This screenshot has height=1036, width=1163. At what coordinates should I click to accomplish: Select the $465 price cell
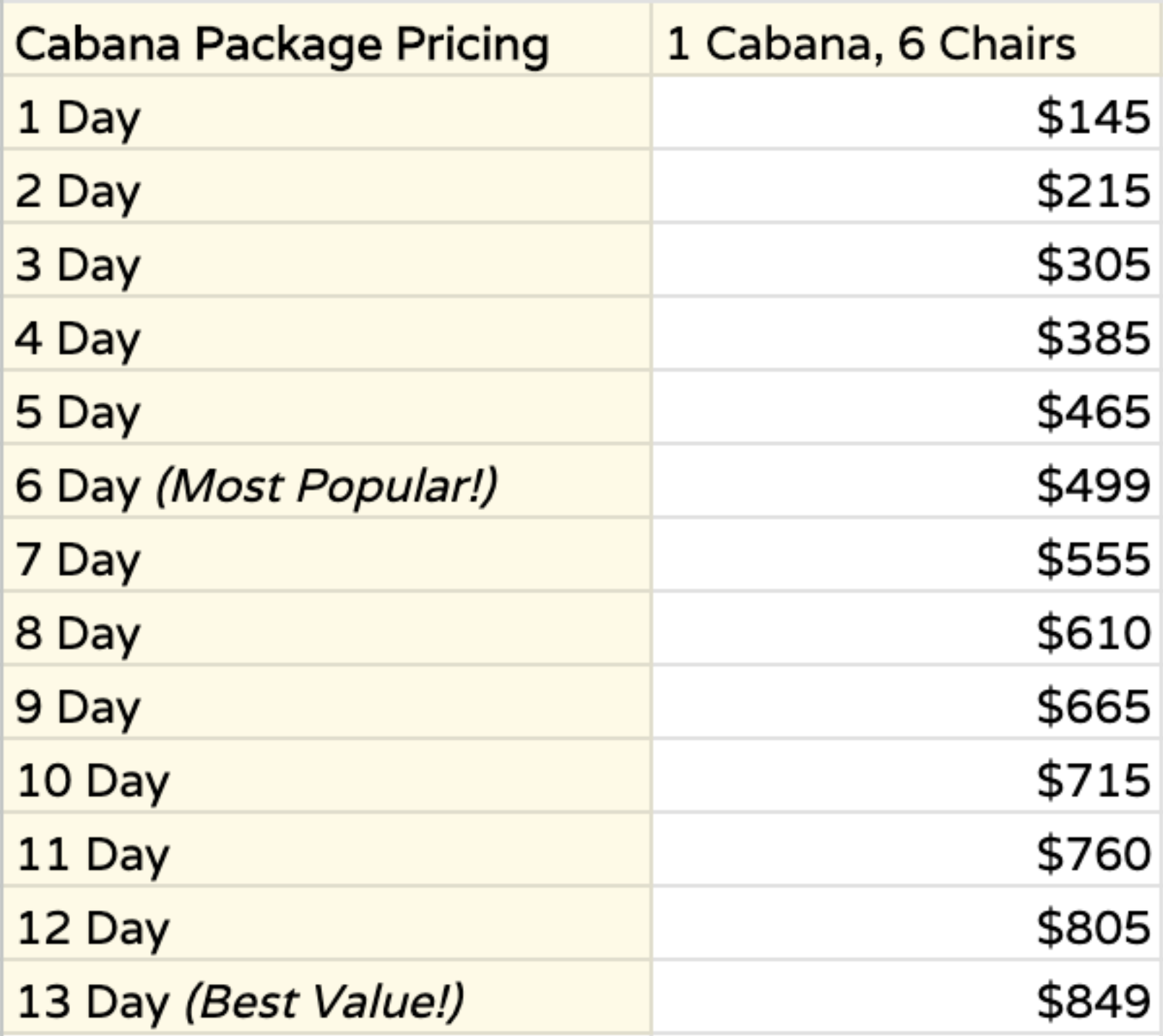coord(1092,413)
